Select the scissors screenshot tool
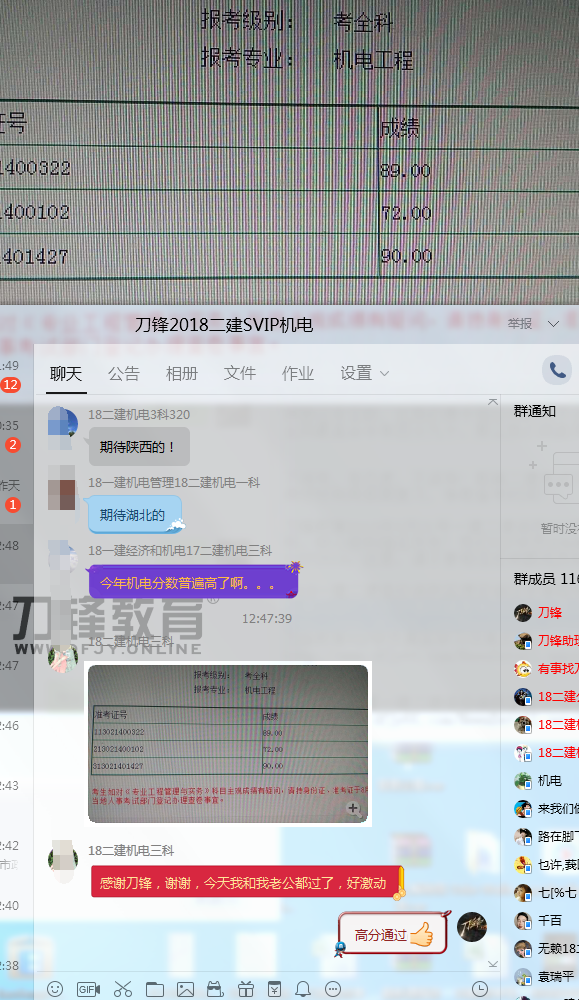 coord(122,989)
